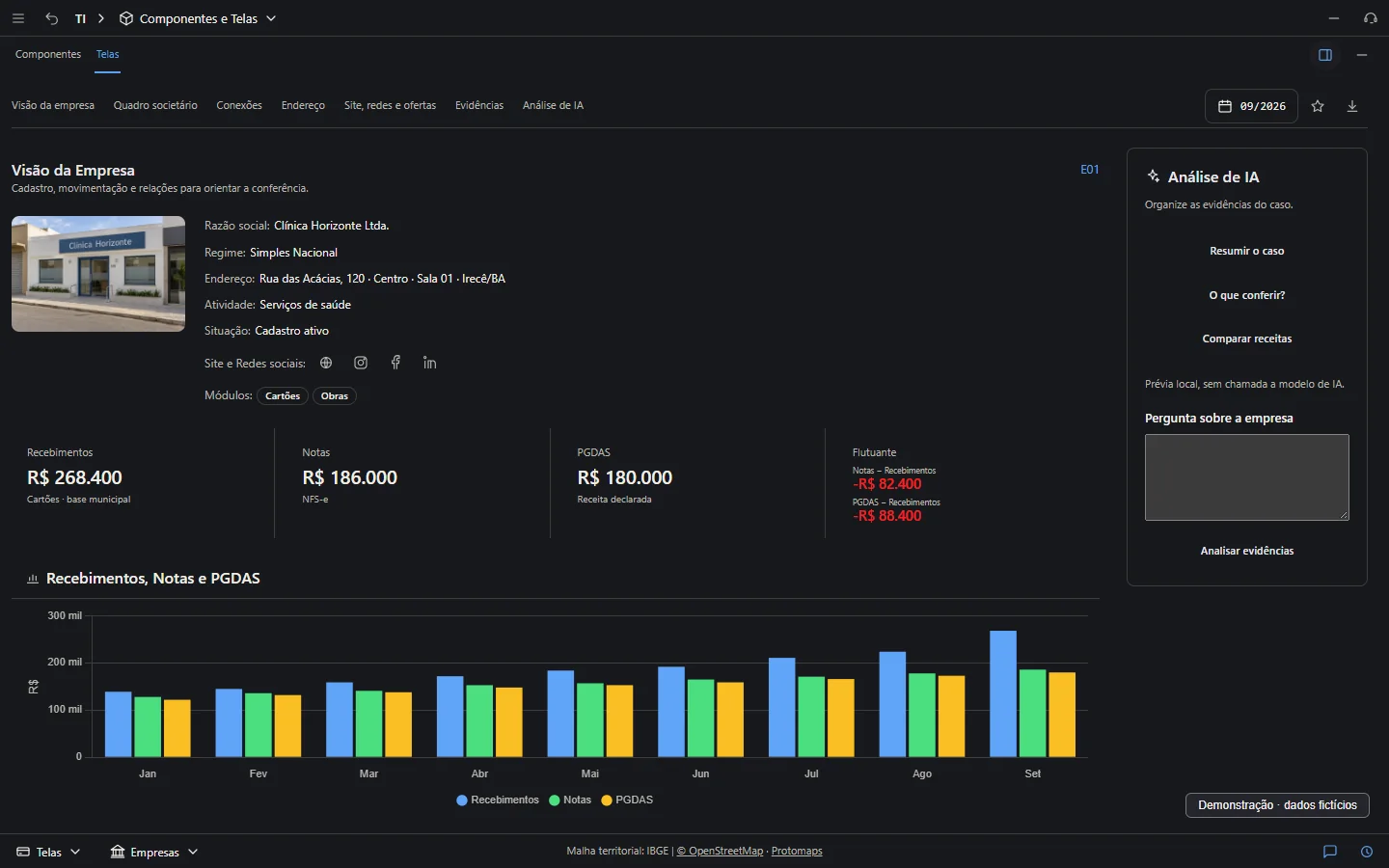Viewport: 1389px width, 868px height.
Task: Open the Instagram icon link
Action: [x=361, y=363]
